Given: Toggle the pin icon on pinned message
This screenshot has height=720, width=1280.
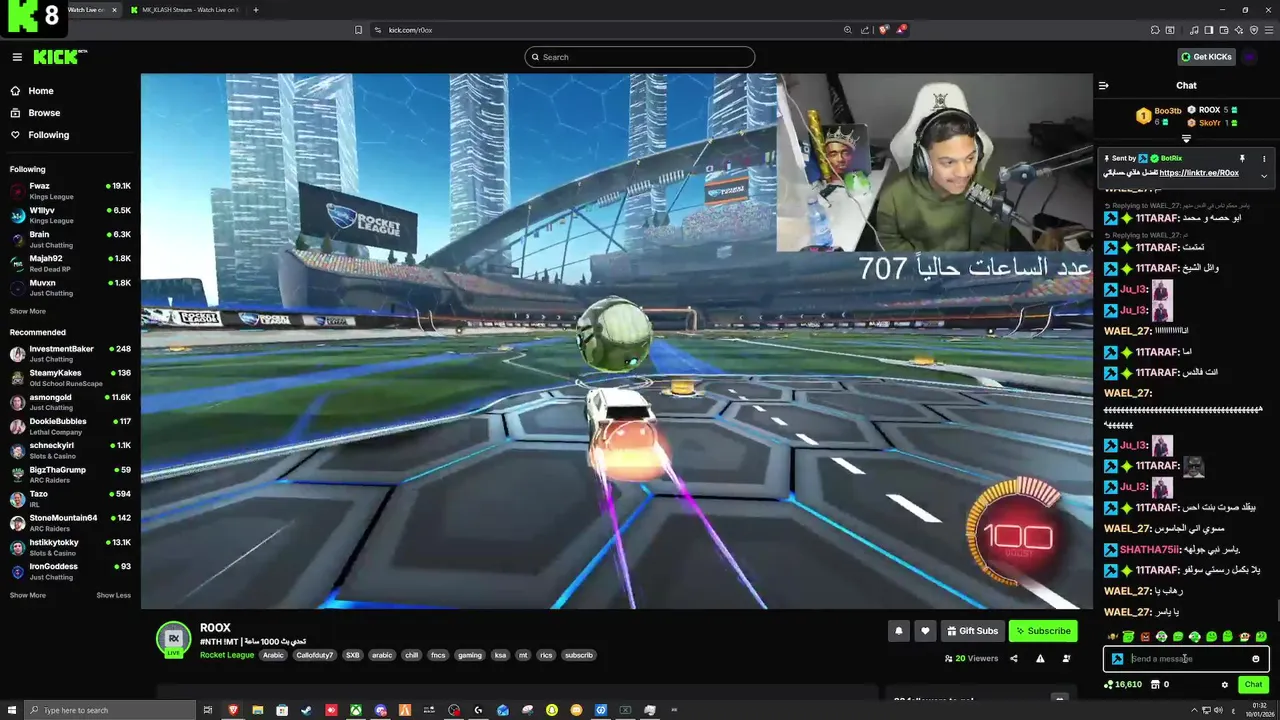Looking at the screenshot, I should pos(1242,159).
